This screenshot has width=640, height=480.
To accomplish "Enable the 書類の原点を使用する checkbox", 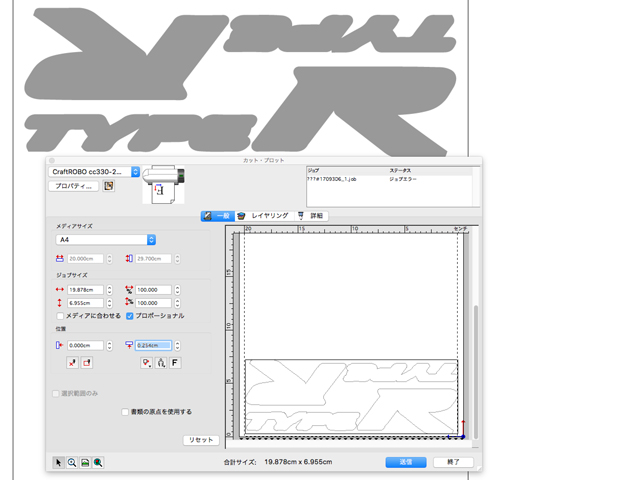I will click(x=125, y=412).
